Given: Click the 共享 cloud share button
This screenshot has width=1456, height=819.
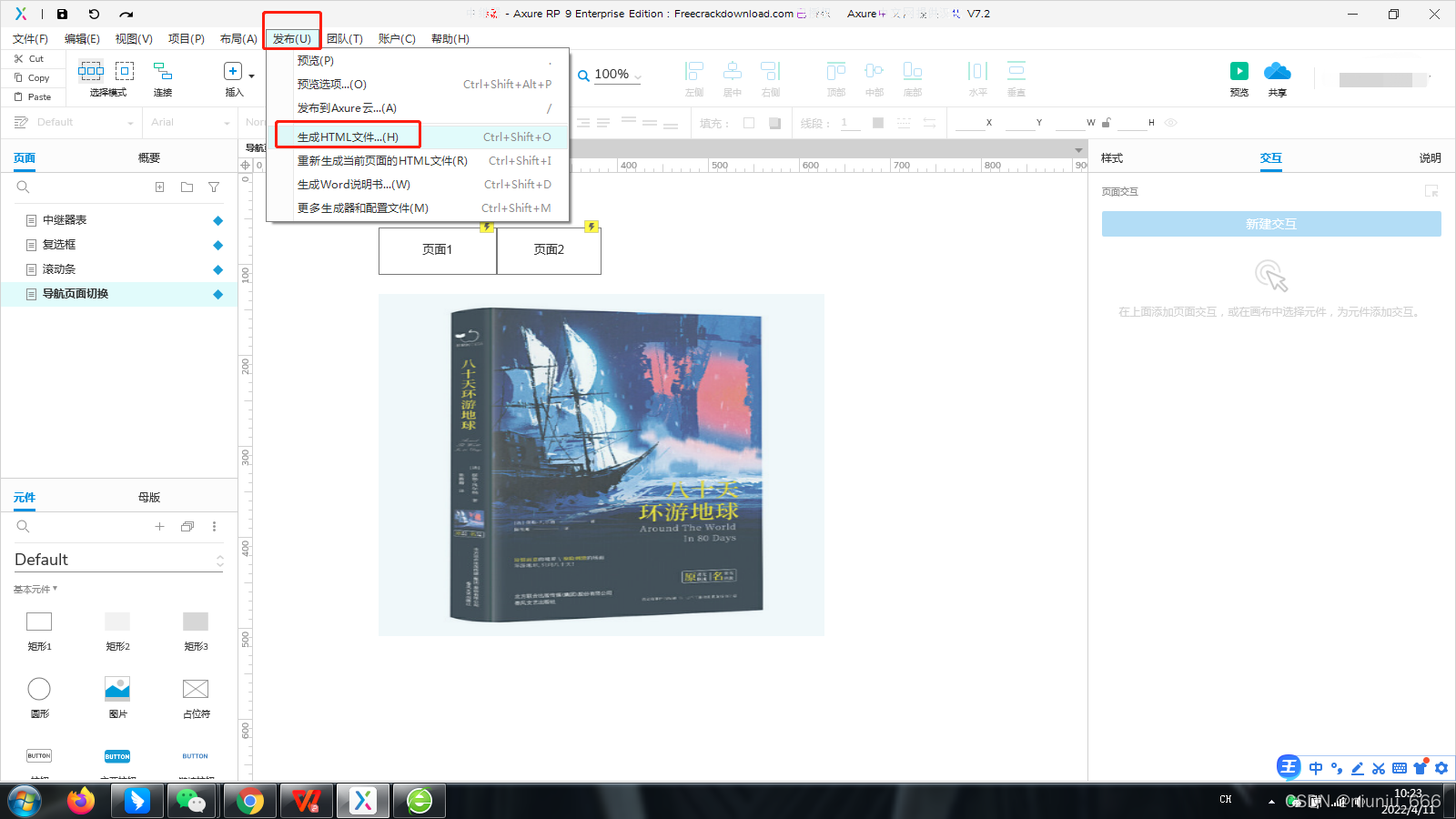Looking at the screenshot, I should pos(1278,78).
